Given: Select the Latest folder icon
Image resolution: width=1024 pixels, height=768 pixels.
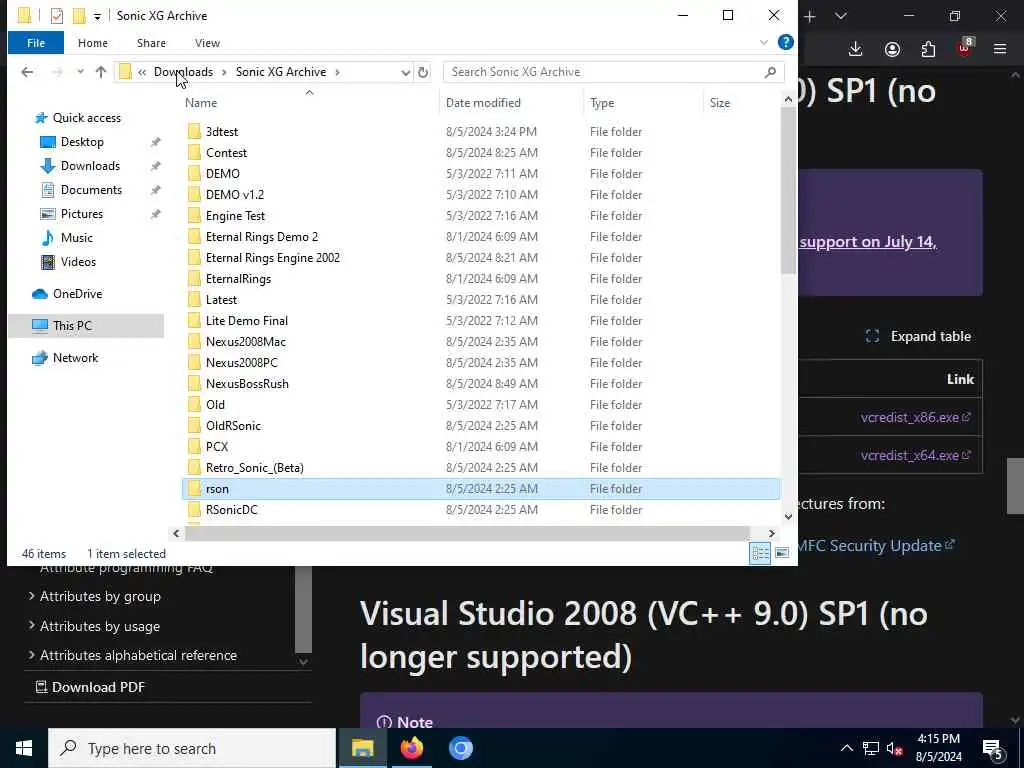Looking at the screenshot, I should tap(194, 300).
